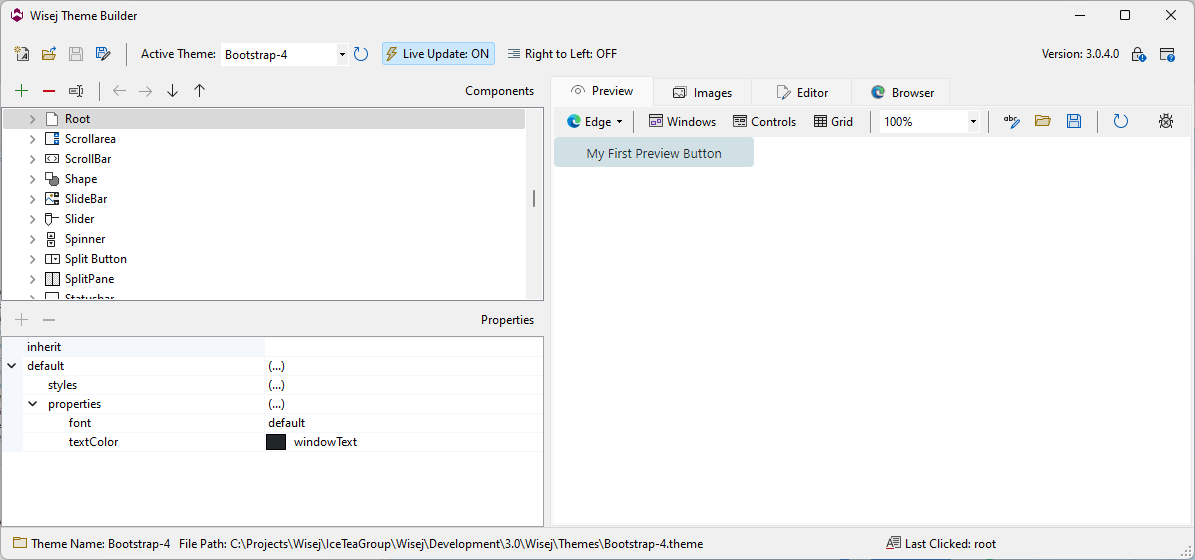Expand the Slider tree node

tap(32, 219)
